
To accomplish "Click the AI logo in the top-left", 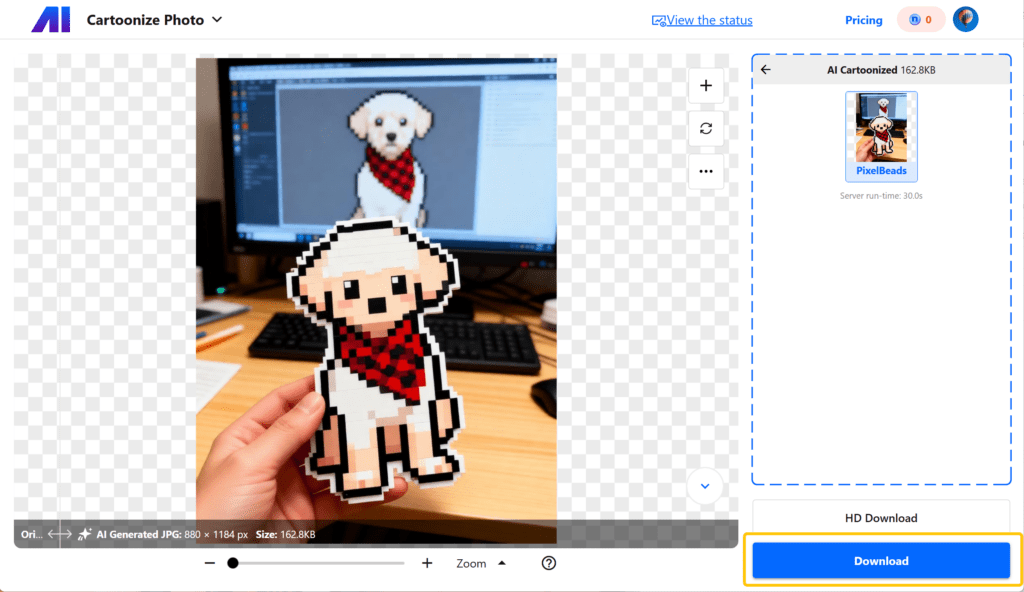I will click(50, 20).
